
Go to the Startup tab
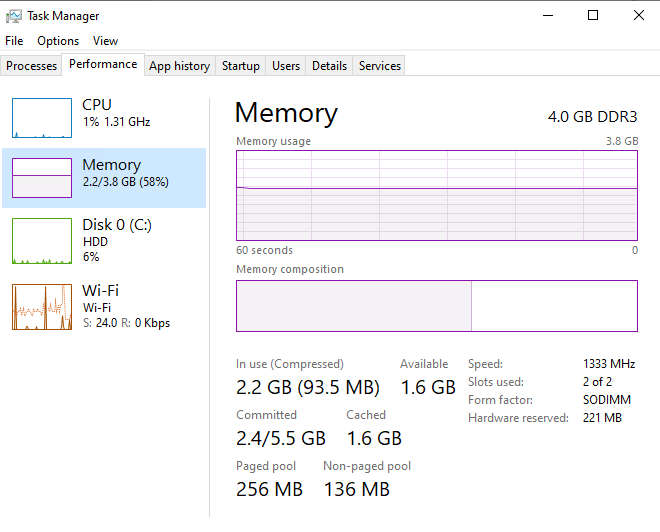tap(241, 66)
